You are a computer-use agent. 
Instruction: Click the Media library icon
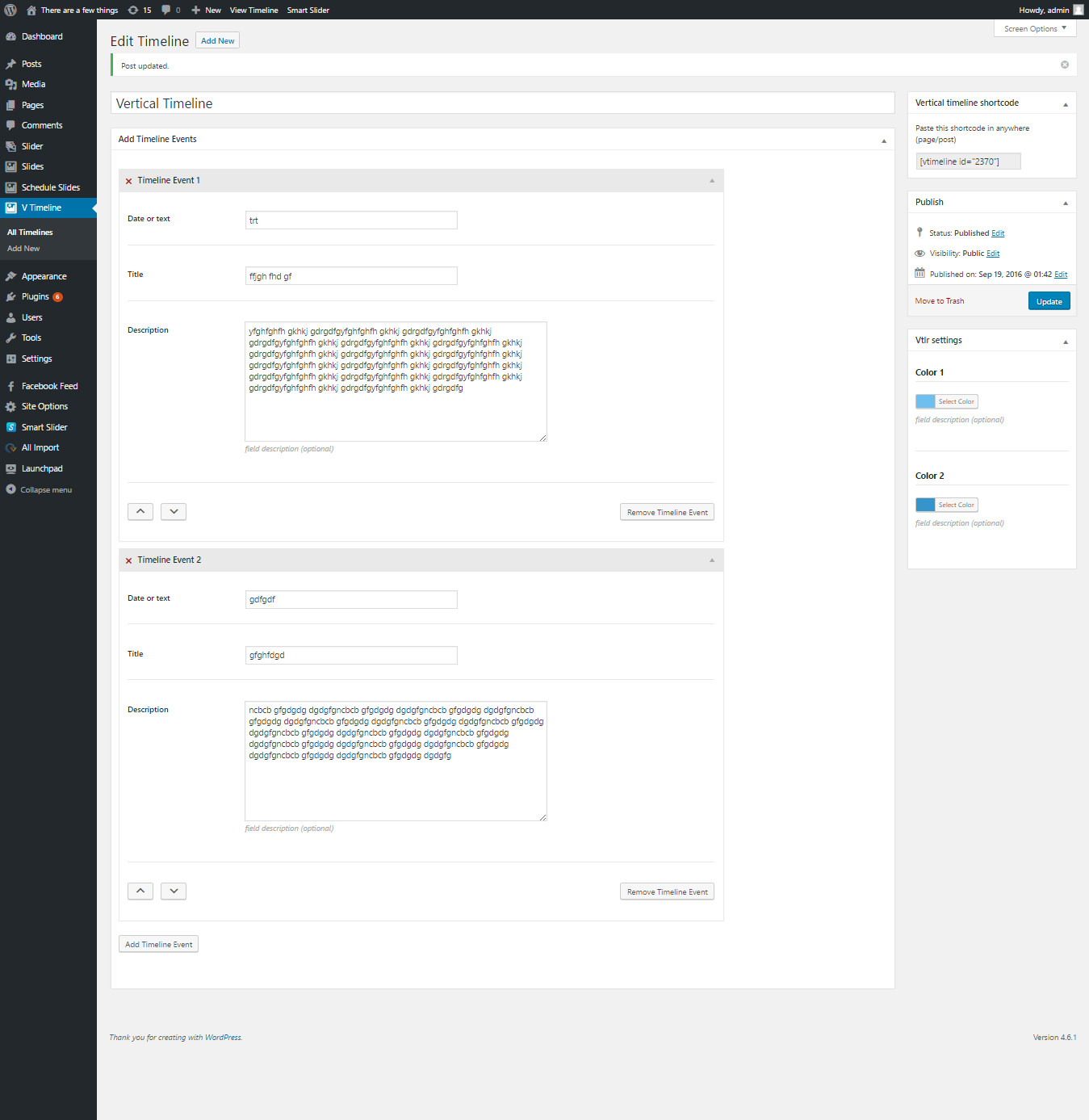tap(11, 84)
